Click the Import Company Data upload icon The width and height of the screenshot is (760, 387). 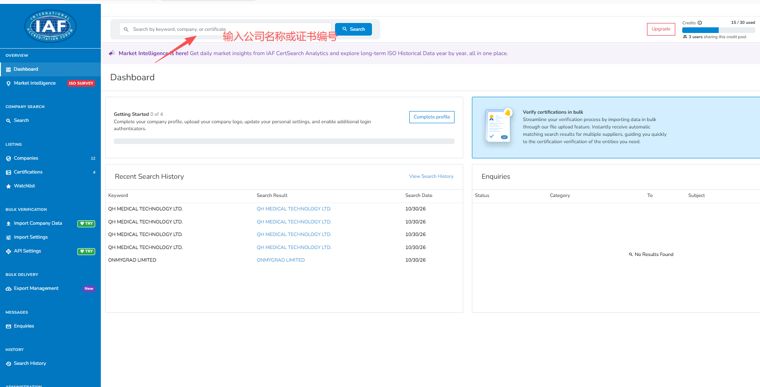click(8, 224)
